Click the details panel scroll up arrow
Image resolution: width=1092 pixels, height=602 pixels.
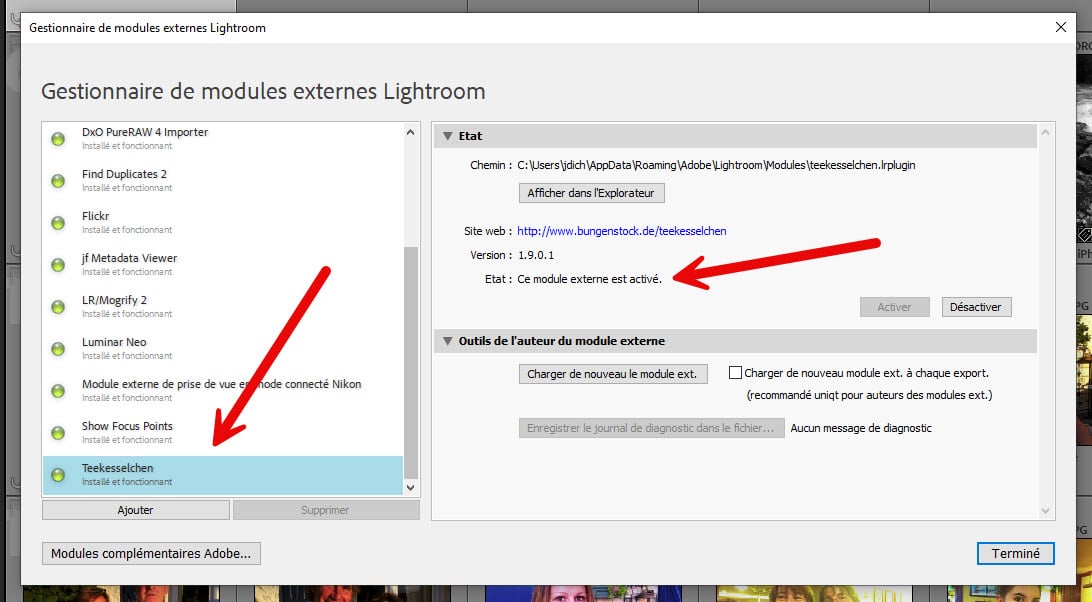[1045, 132]
